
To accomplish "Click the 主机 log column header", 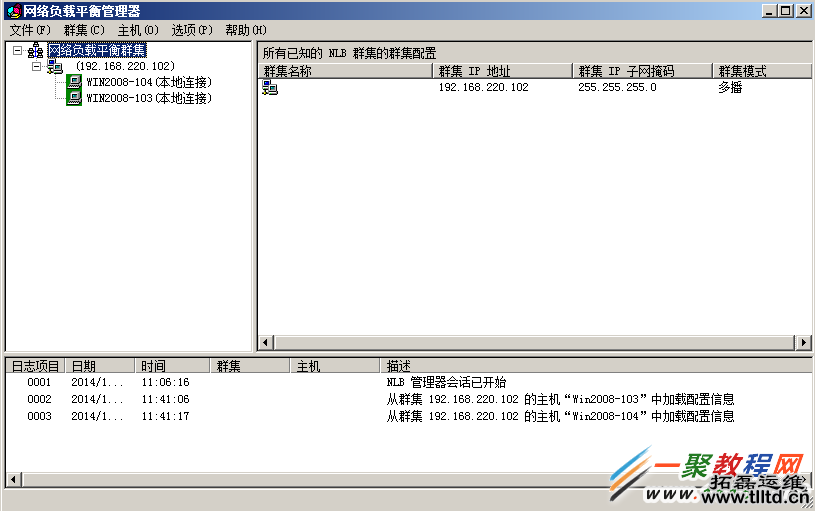I will pyautogui.click(x=335, y=366).
